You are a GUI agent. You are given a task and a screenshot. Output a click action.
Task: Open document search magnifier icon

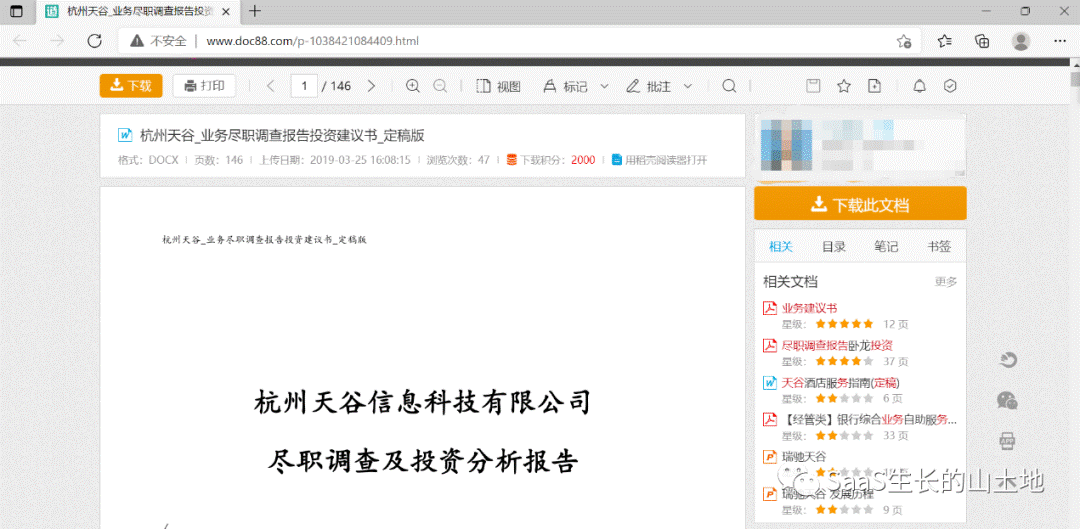(x=729, y=86)
